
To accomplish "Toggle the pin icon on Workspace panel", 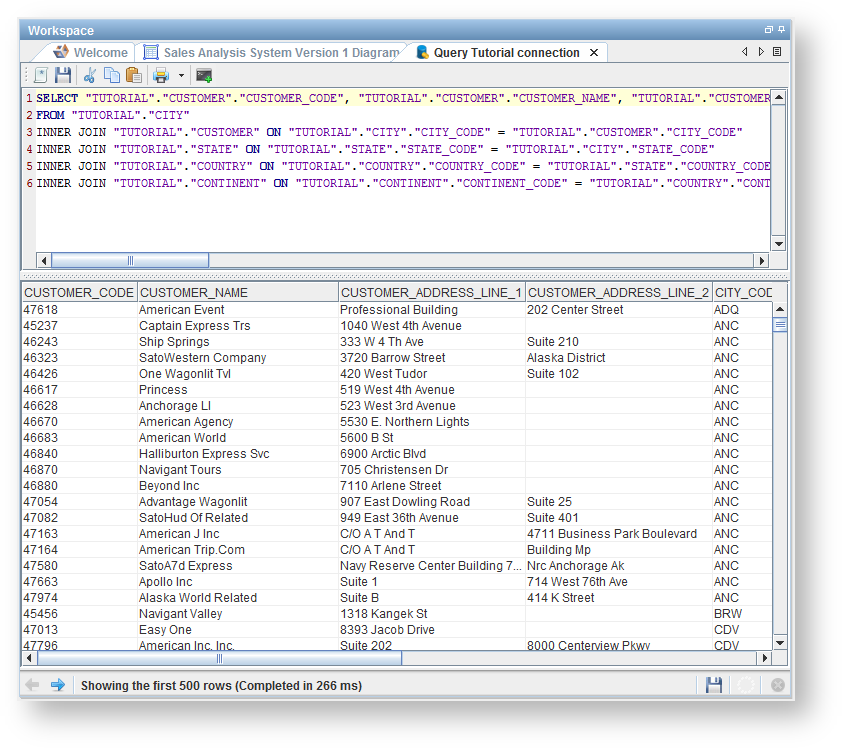I will pos(781,30).
